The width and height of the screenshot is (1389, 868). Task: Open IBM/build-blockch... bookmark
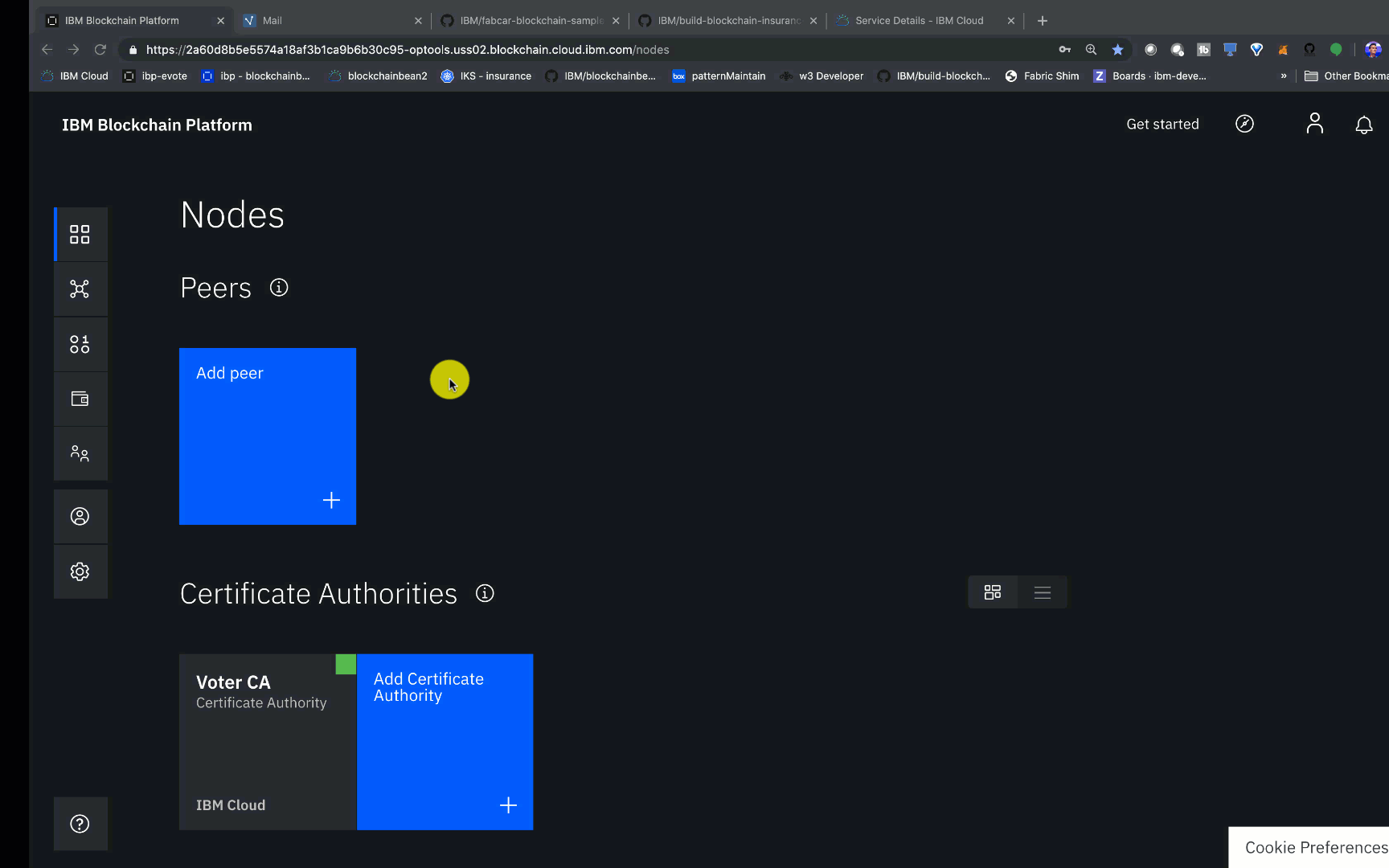pyautogui.click(x=934, y=76)
